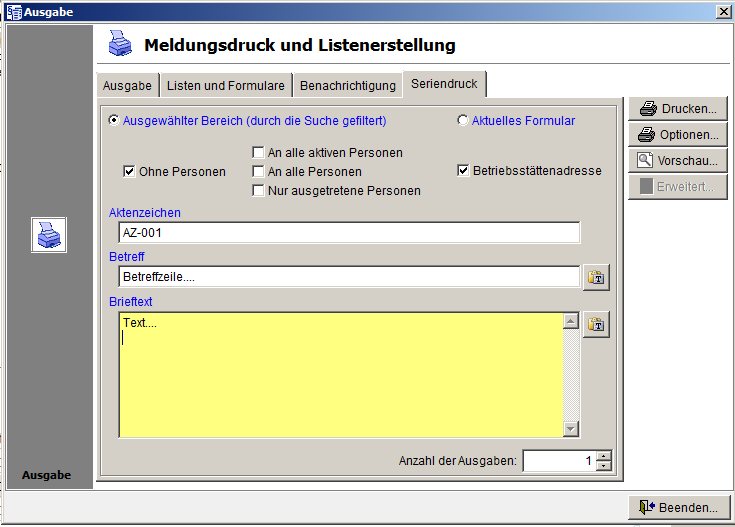Increase Anzahl der Ausgaben with up arrow
This screenshot has height=527, width=735.
point(603,456)
